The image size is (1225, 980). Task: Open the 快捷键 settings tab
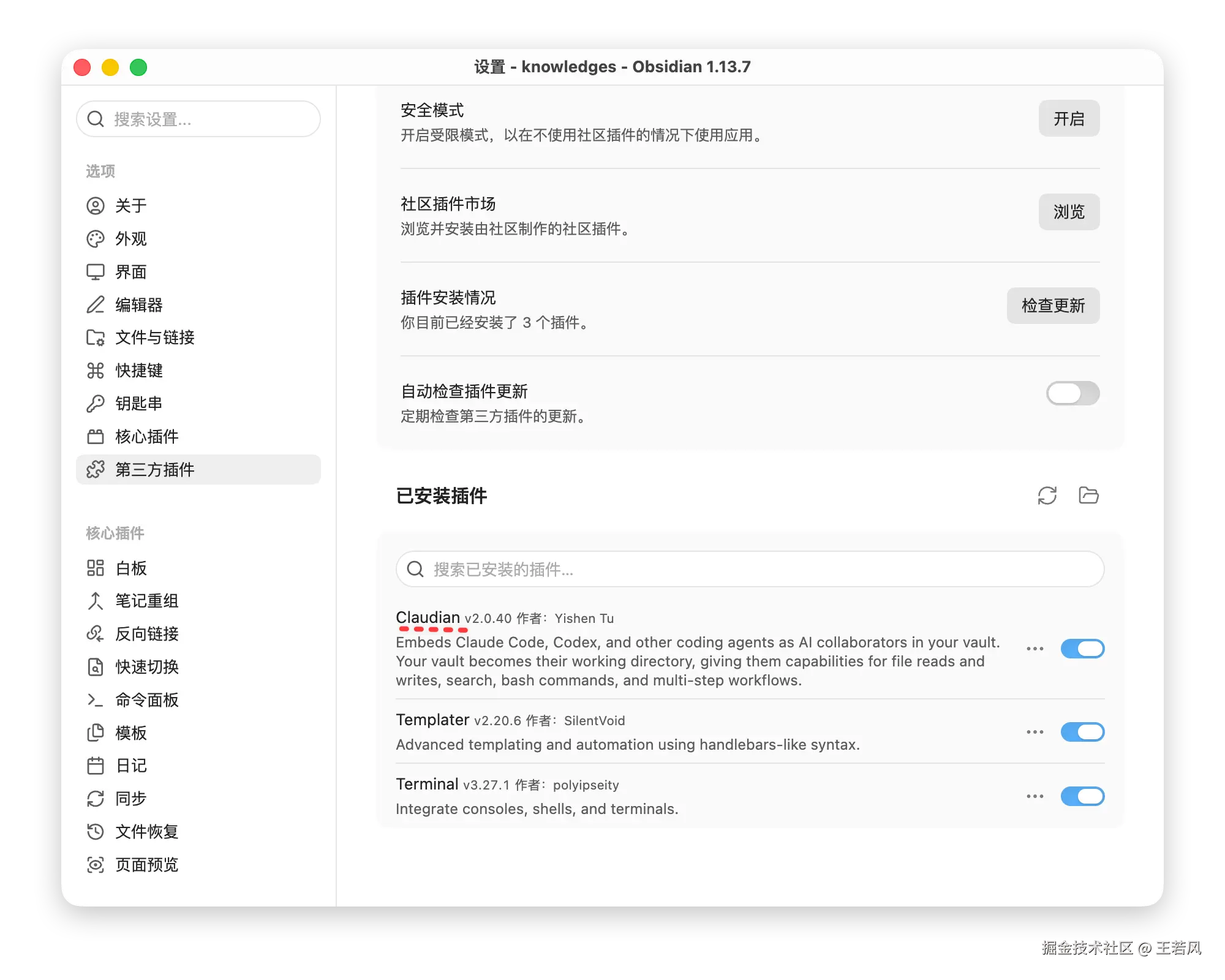pyautogui.click(x=198, y=371)
